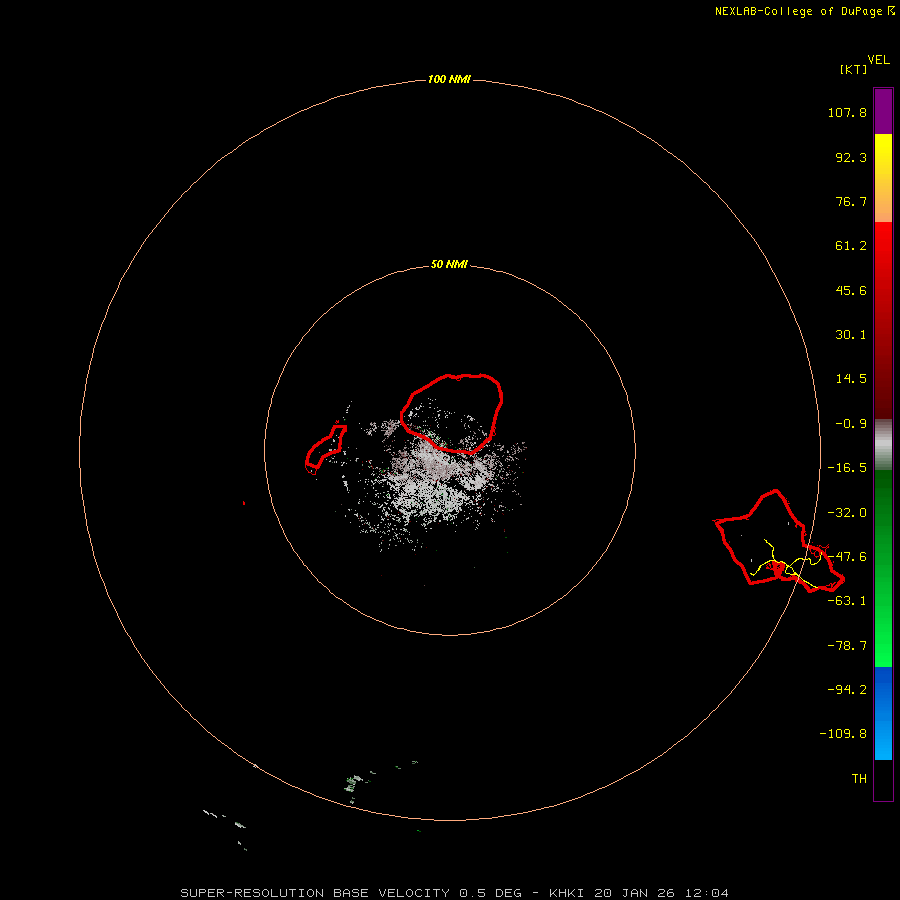The width and height of the screenshot is (900, 900).
Task: Click the 61.2 legend value
Action: (x=851, y=246)
